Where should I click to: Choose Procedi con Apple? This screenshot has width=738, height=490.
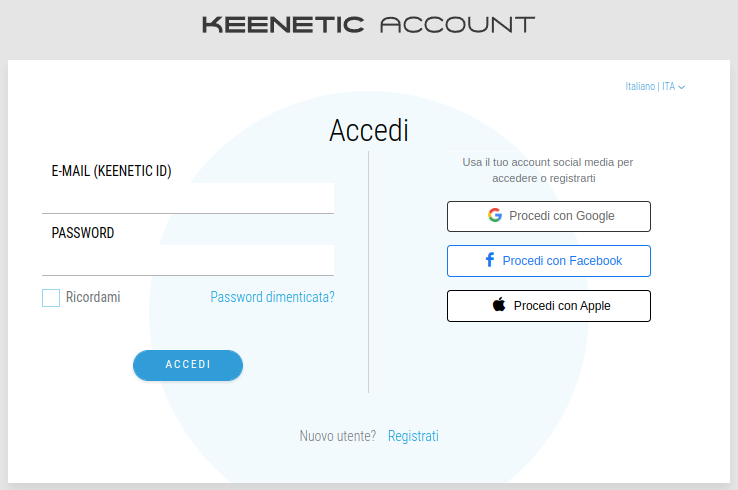tap(549, 306)
